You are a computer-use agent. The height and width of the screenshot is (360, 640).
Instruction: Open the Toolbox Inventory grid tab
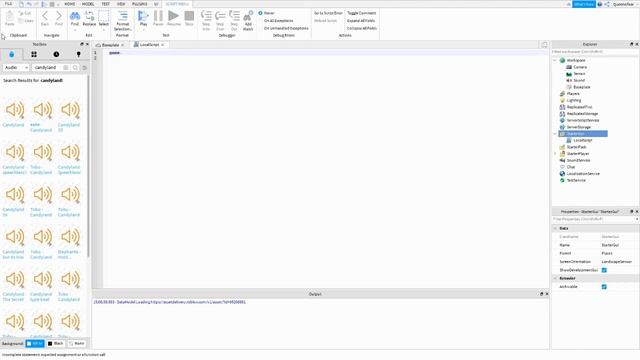pyautogui.click(x=34, y=54)
